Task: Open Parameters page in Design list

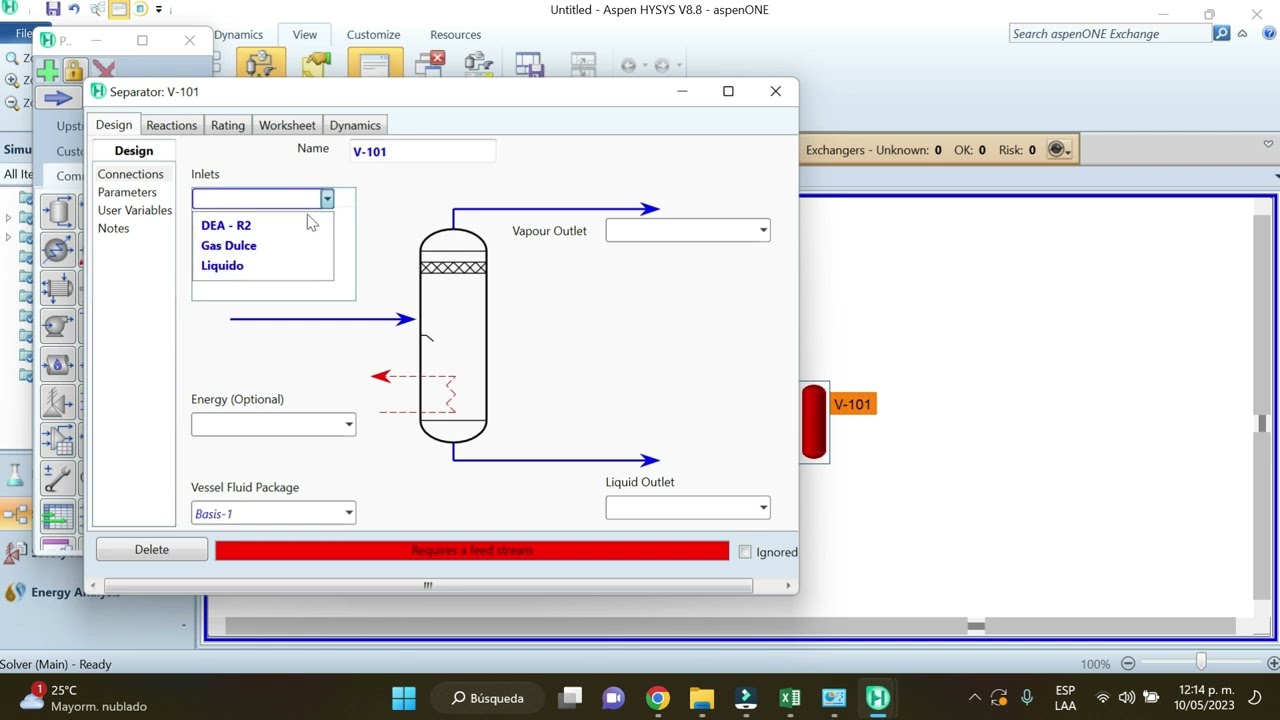Action: click(127, 192)
